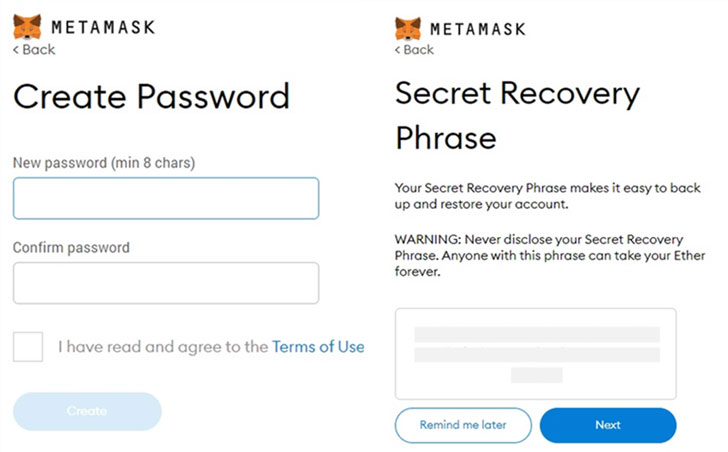Go Back from the Secret Recovery Phrase screen
This screenshot has width=728, height=452.
pyautogui.click(x=414, y=50)
